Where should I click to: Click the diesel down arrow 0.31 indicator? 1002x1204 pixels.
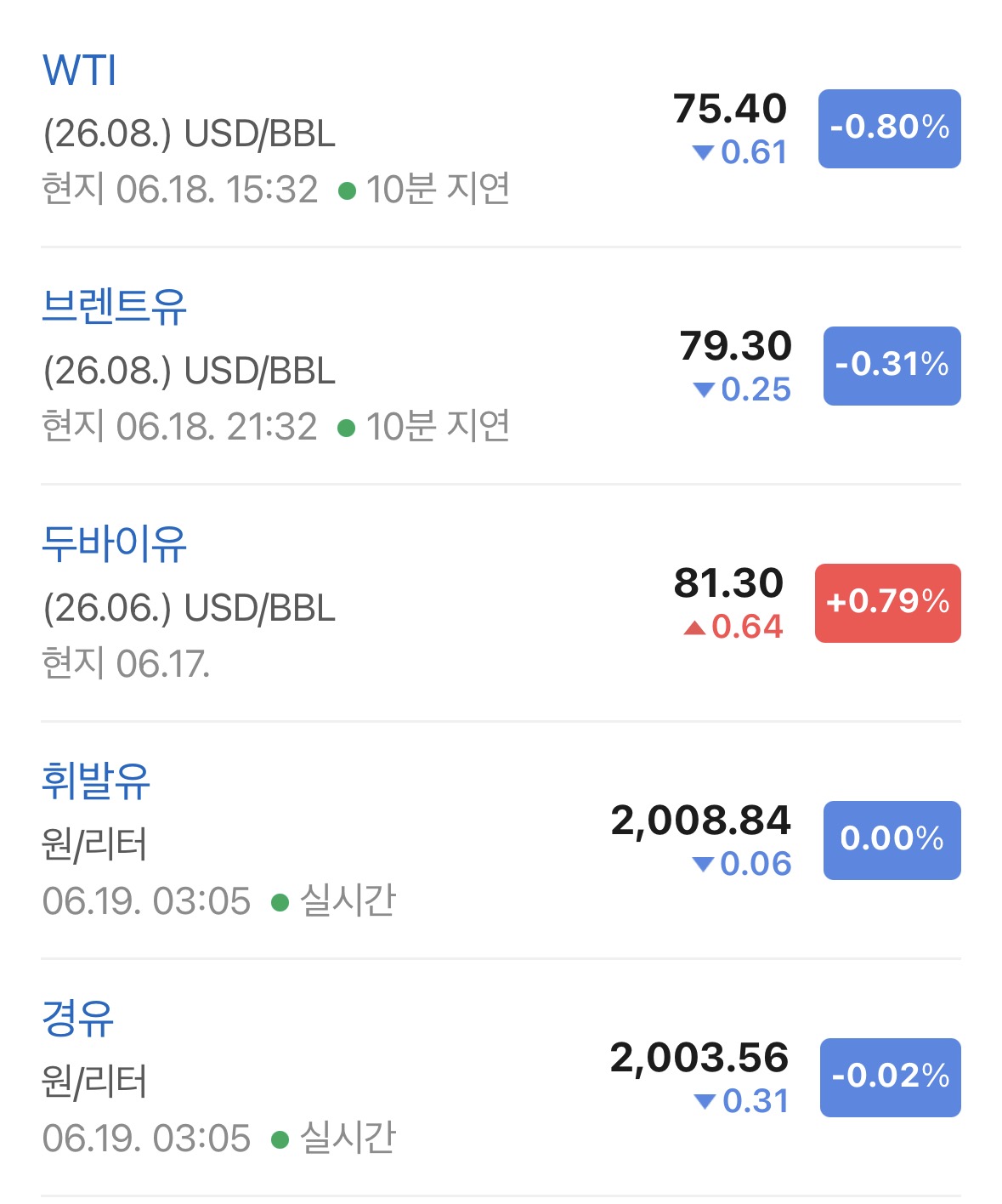point(742,1102)
